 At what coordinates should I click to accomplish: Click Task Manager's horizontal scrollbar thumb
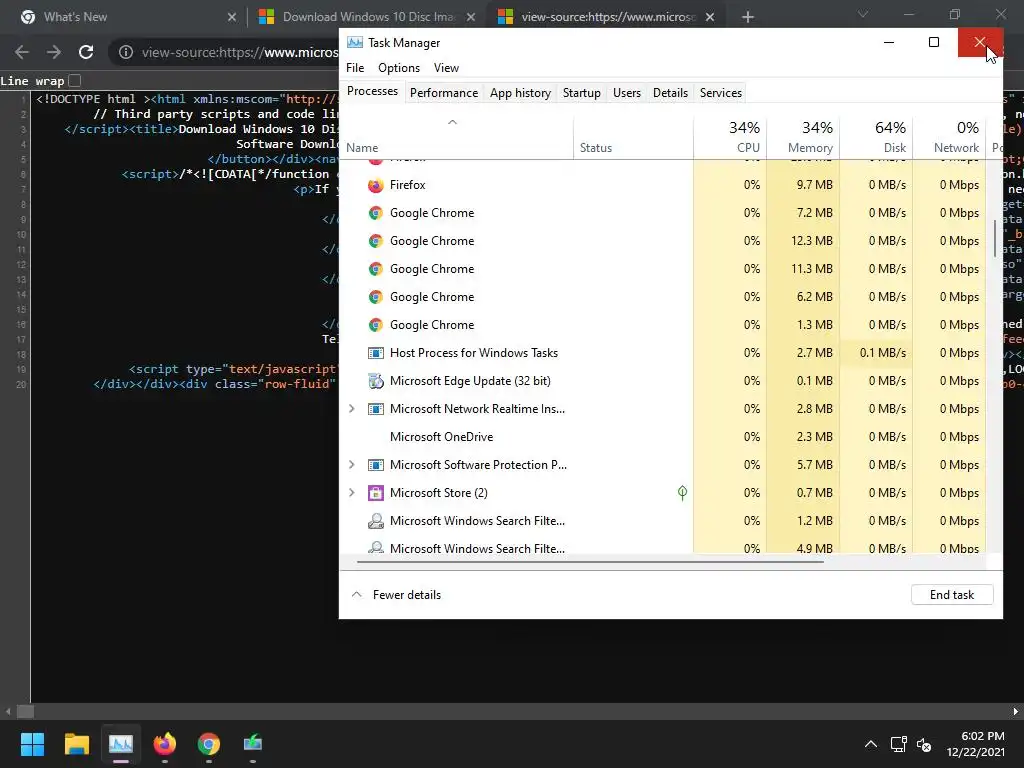pyautogui.click(x=590, y=562)
